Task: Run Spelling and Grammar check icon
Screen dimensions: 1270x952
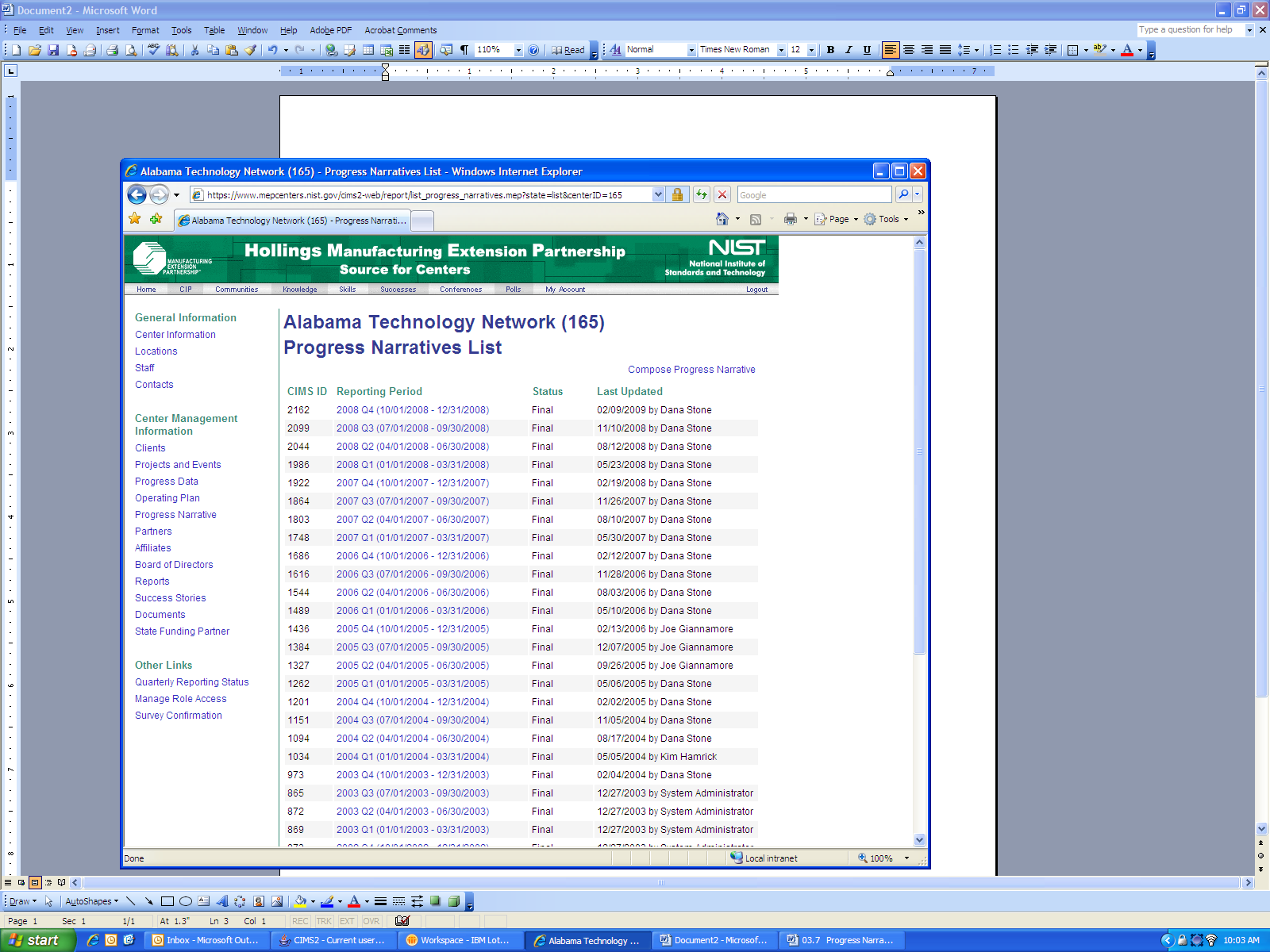Action: (153, 50)
